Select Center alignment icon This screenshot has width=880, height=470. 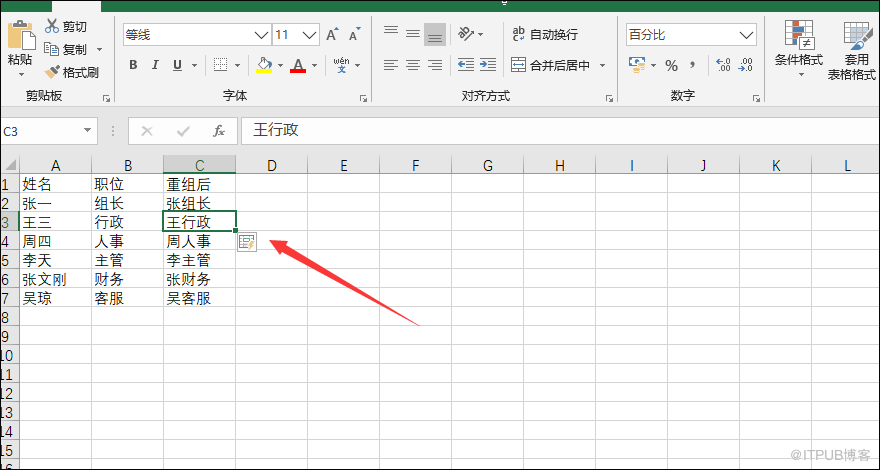pos(413,65)
